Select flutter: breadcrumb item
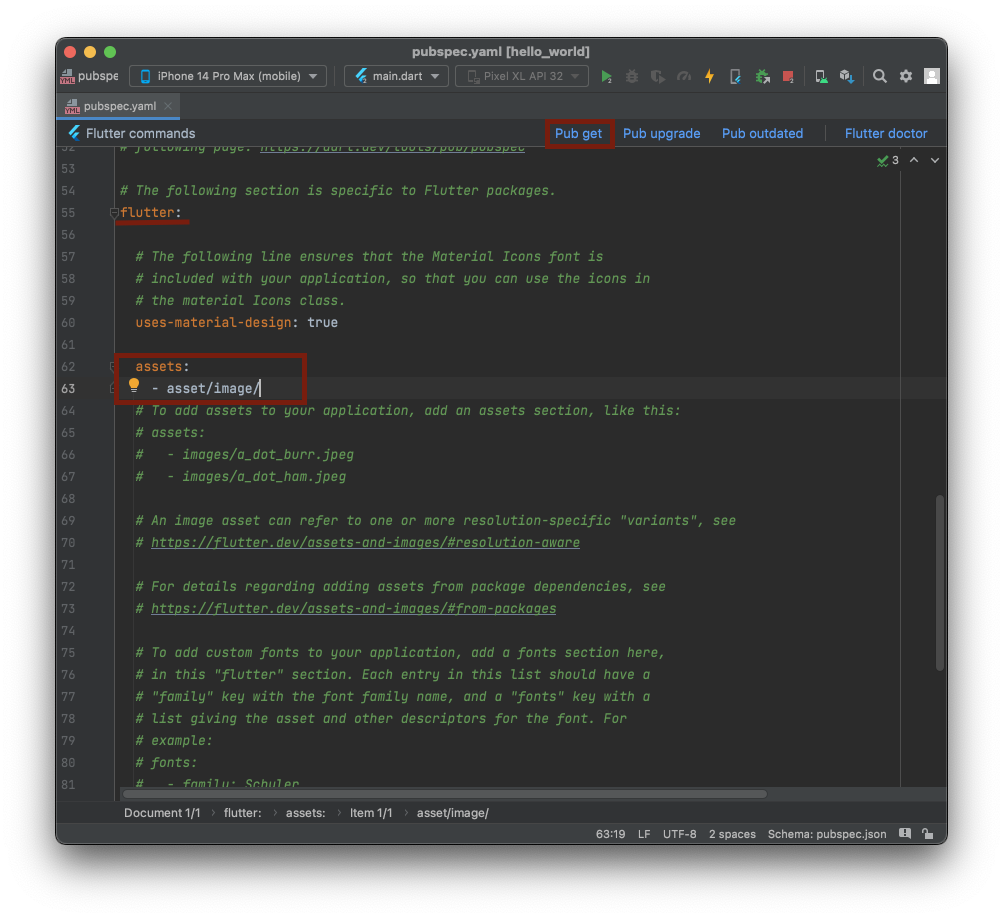Viewport: 1003px width, 918px height. click(242, 812)
